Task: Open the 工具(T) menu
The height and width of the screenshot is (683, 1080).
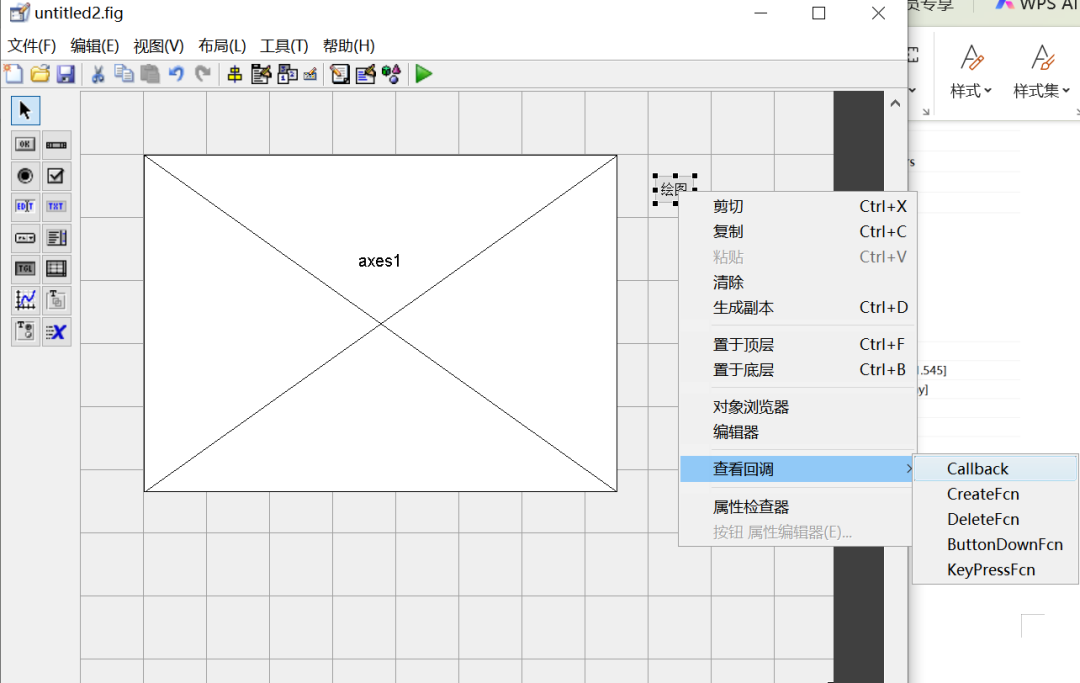Action: 284,46
